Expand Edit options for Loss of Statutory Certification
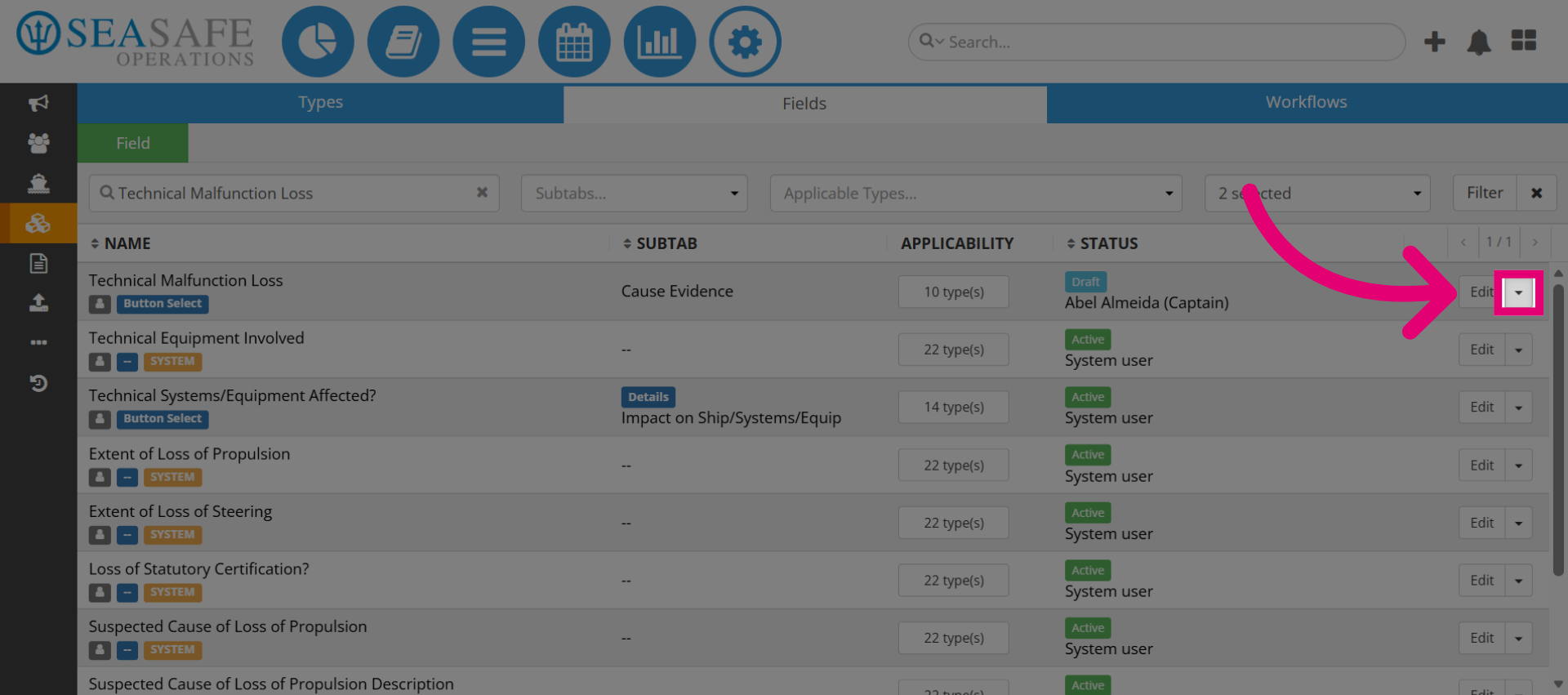Image resolution: width=1568 pixels, height=695 pixels. (x=1519, y=581)
